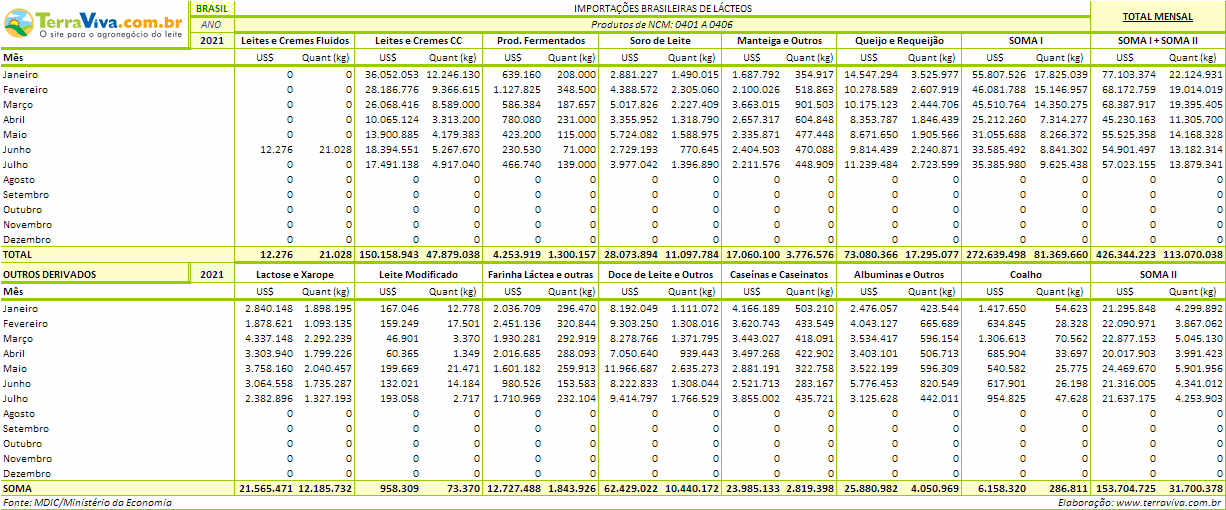Select the ANO label cell
The height and width of the screenshot is (510, 1226).
211,24
